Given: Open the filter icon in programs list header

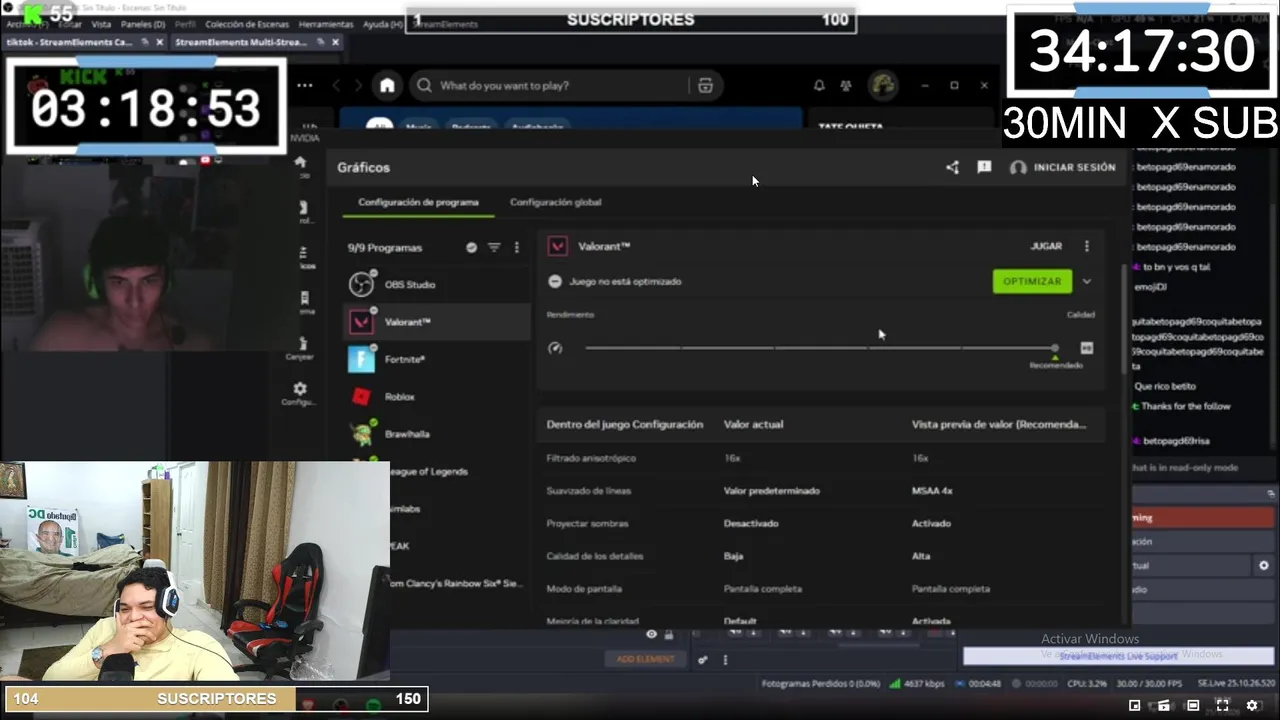Looking at the screenshot, I should (494, 248).
